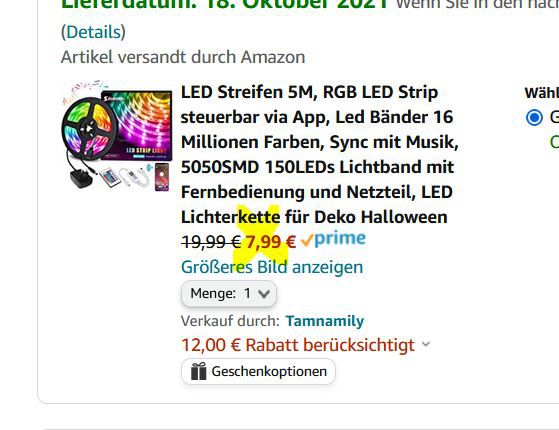Click the blue prime logo
This screenshot has height=430, width=559.
pyautogui.click(x=340, y=239)
